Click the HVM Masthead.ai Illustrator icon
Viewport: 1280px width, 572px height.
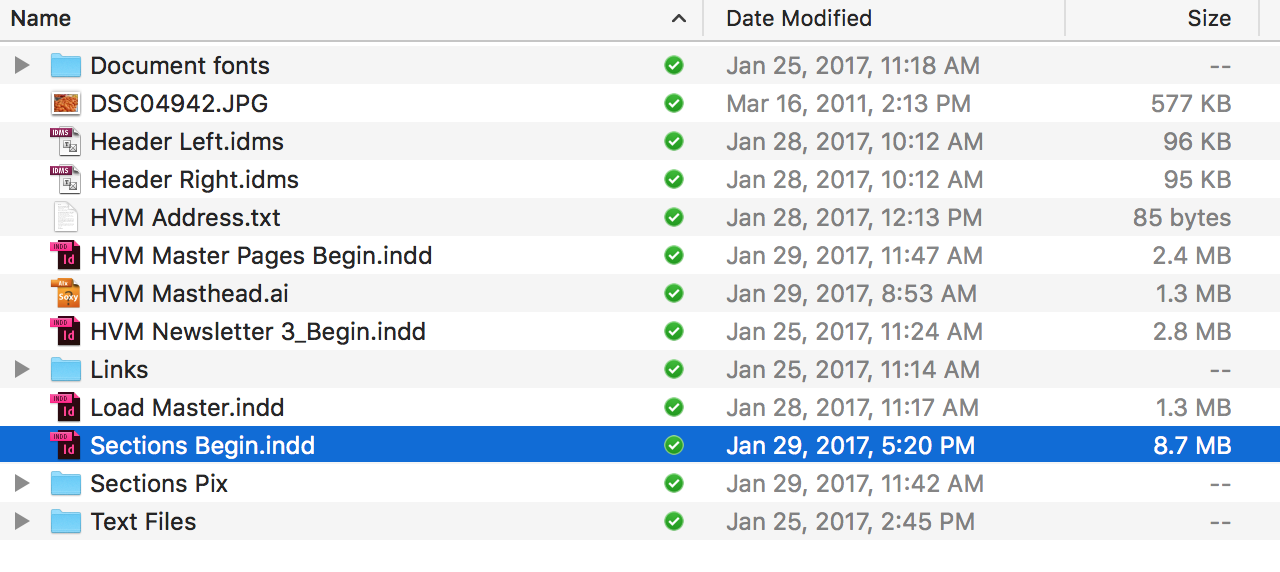[65, 294]
